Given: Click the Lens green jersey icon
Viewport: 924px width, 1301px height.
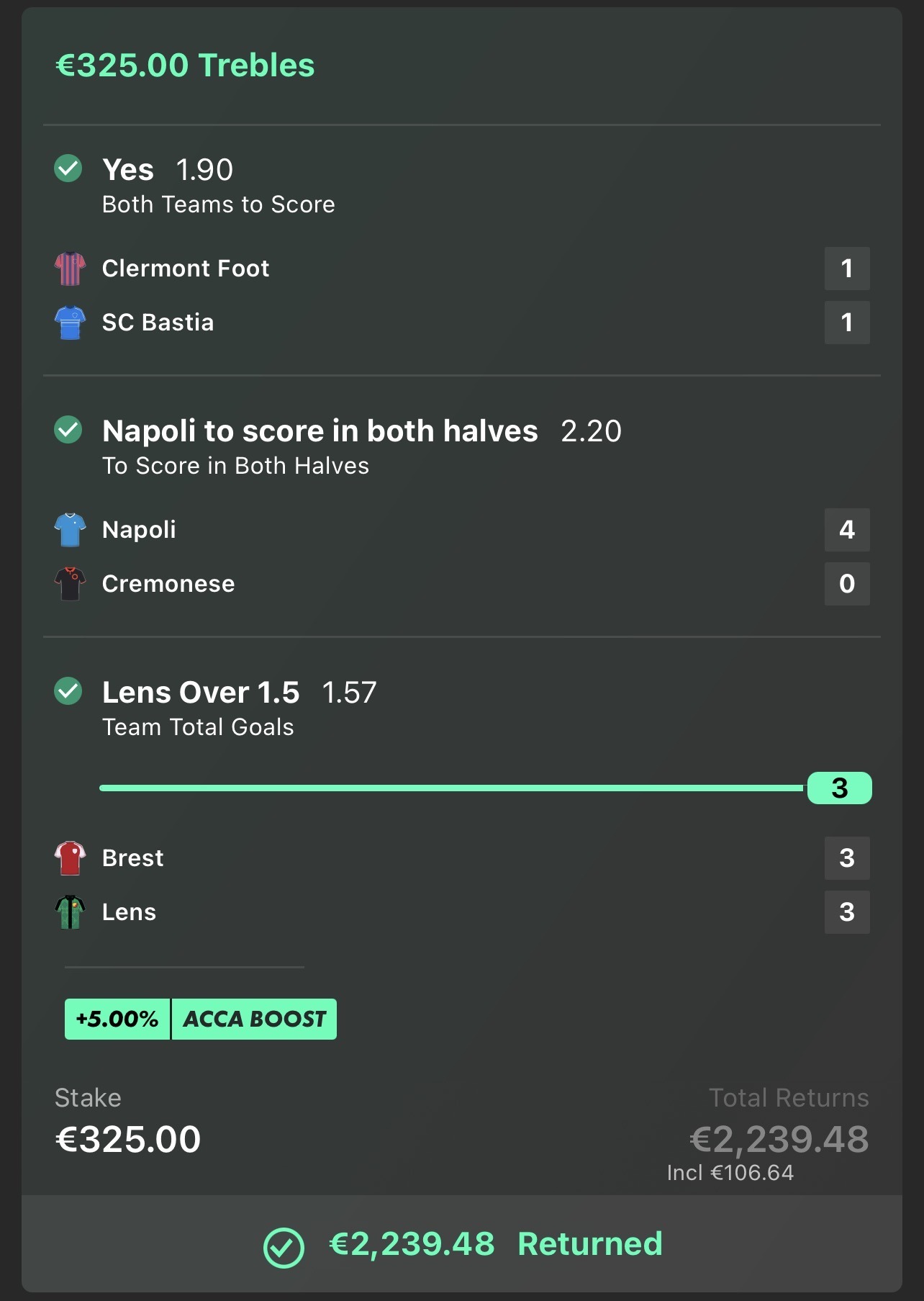Looking at the screenshot, I should click(70, 912).
